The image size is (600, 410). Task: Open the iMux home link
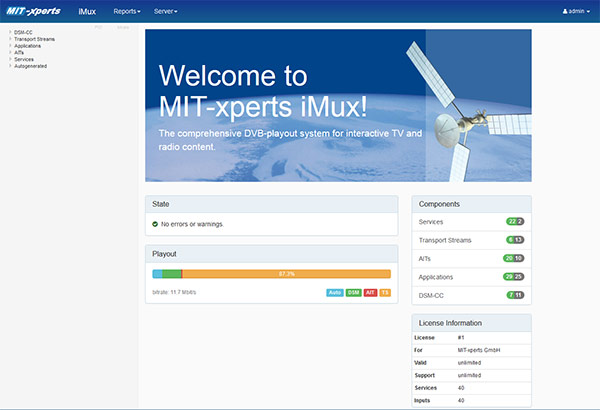click(87, 11)
